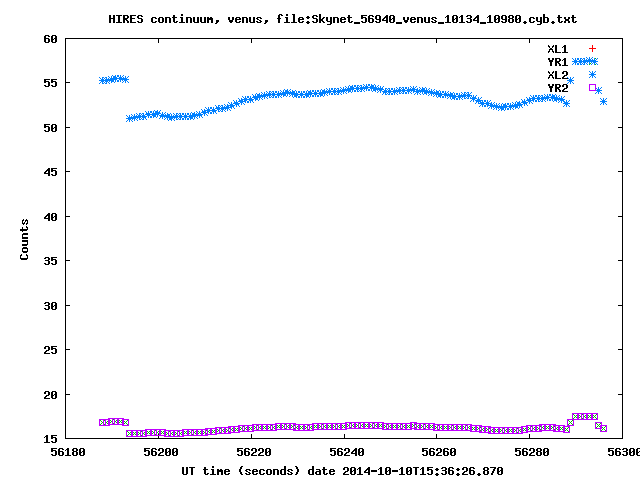Click x-axis tick label 56200

coord(161,453)
